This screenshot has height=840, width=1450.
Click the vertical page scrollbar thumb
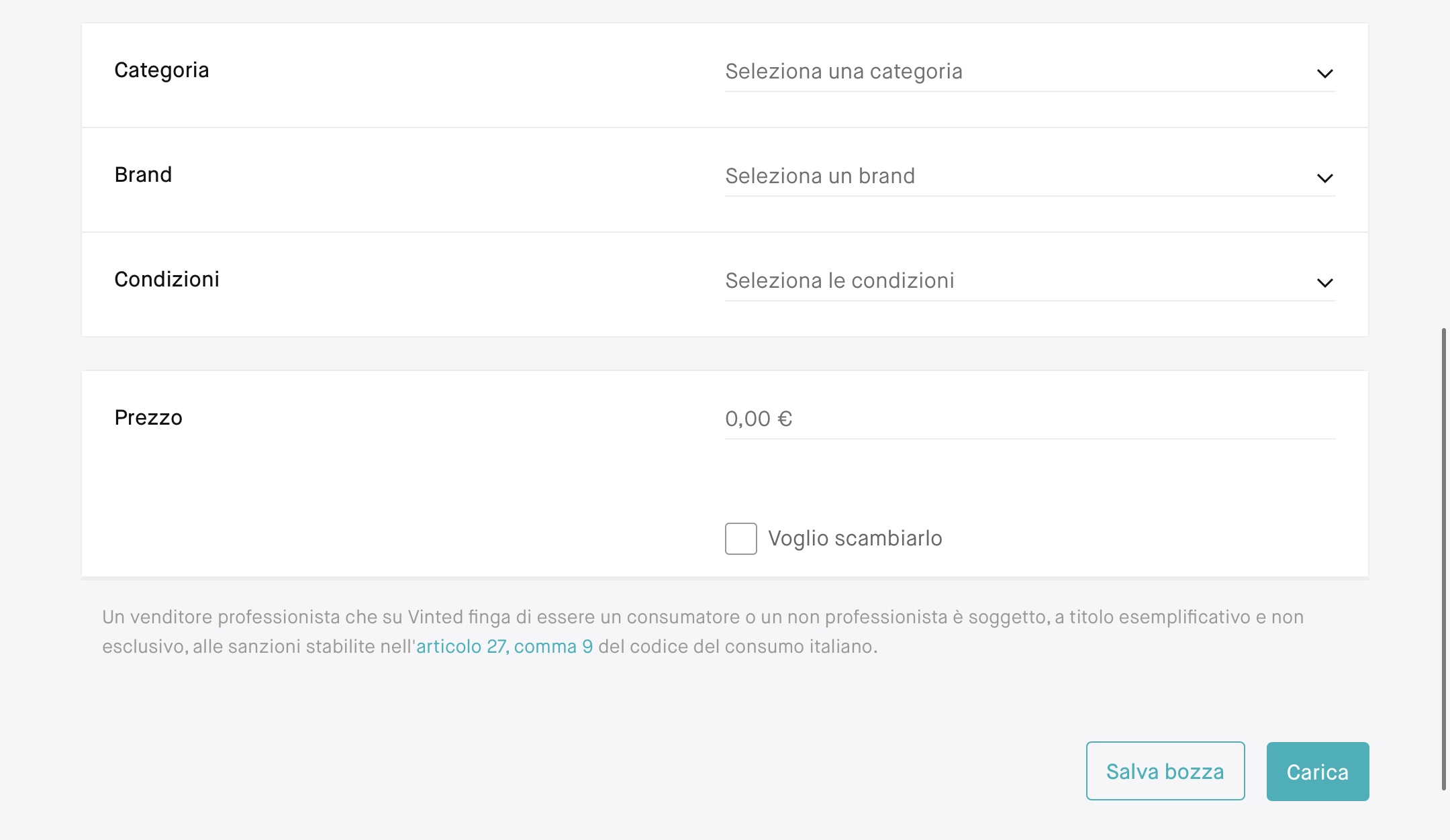(x=1445, y=558)
